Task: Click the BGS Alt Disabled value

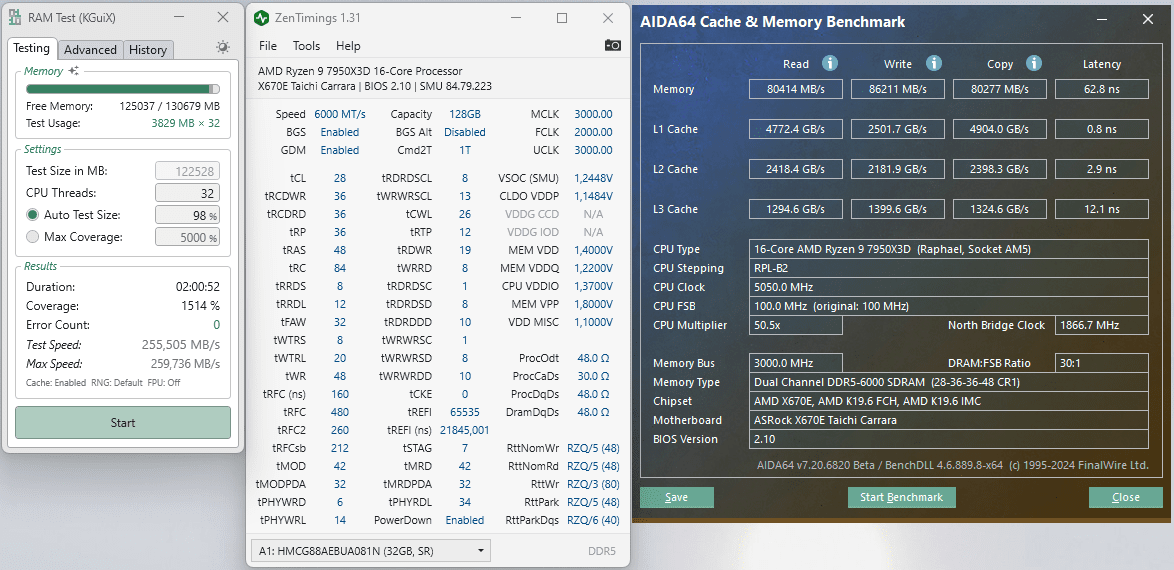Action: click(x=465, y=133)
